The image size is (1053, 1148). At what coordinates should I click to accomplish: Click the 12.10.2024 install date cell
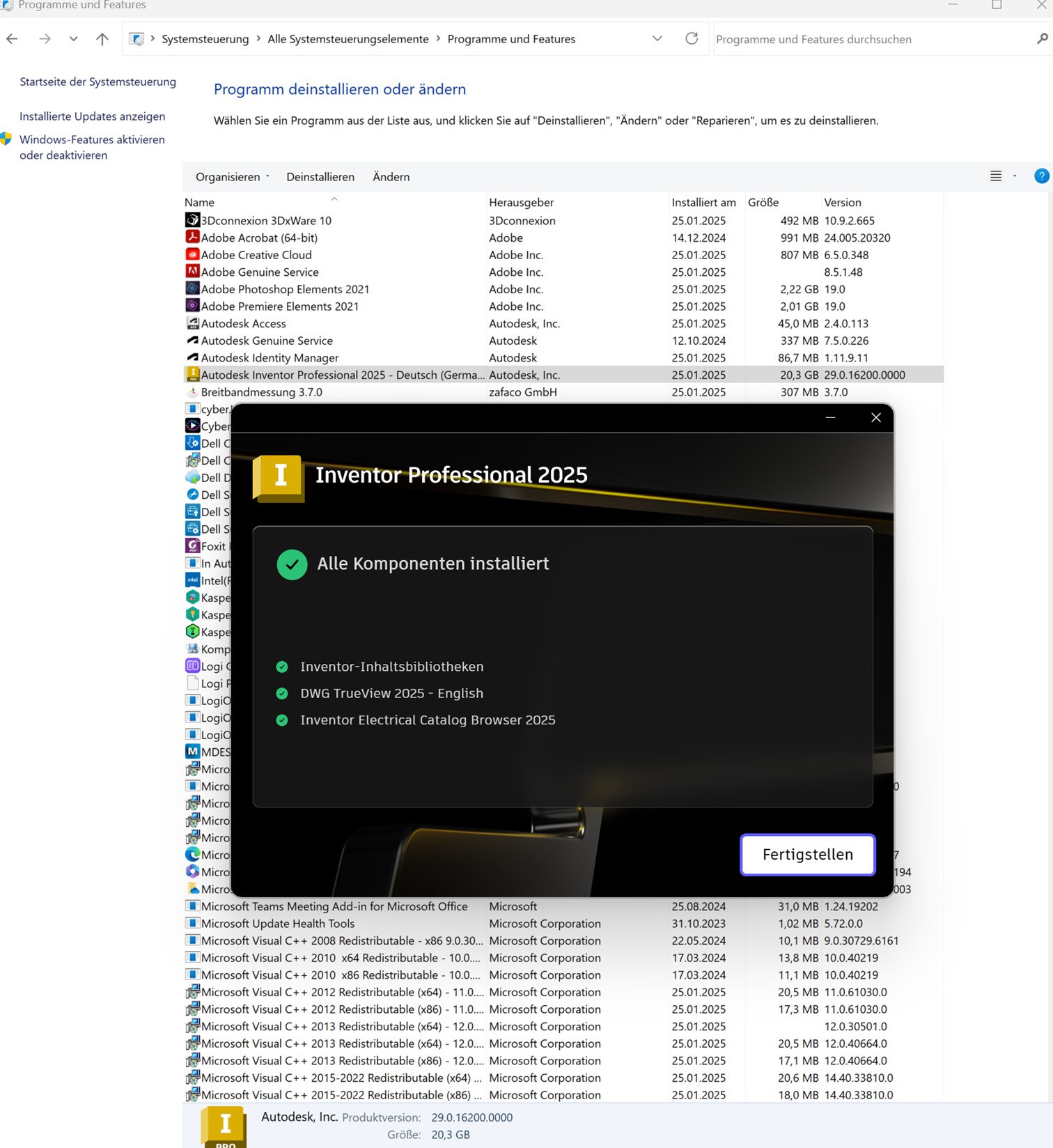(699, 341)
